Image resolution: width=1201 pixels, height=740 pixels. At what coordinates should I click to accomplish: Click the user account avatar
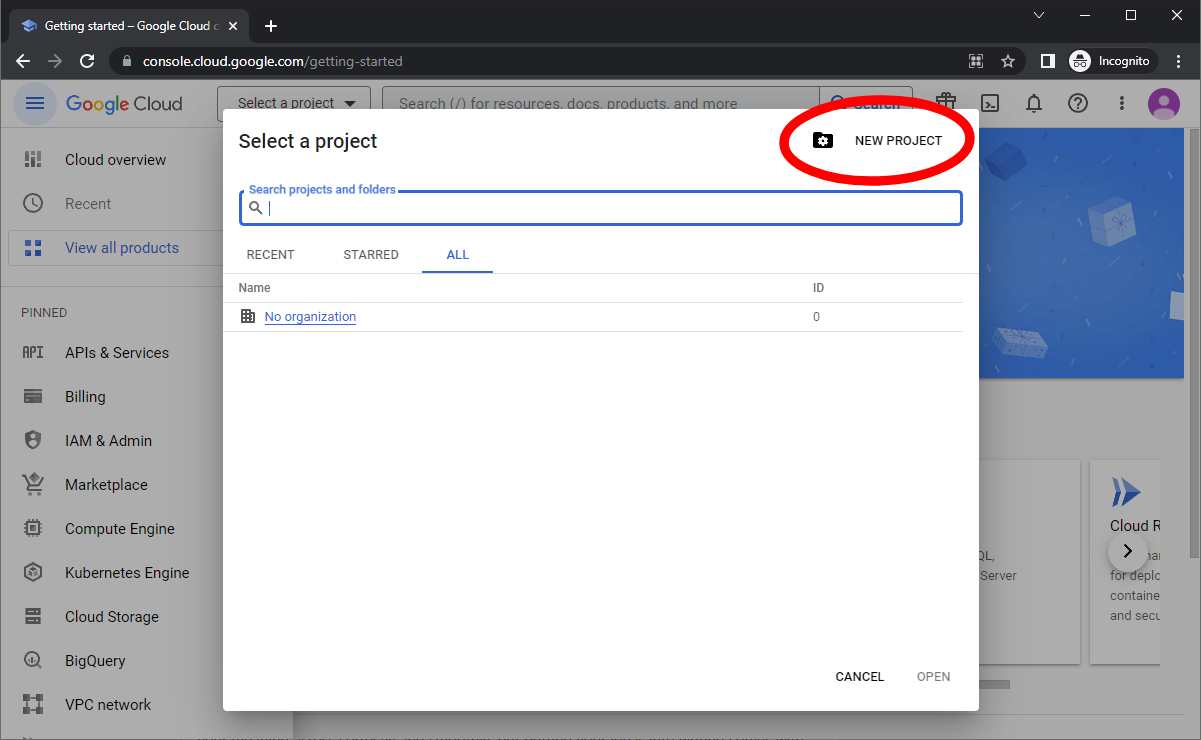pos(1163,104)
